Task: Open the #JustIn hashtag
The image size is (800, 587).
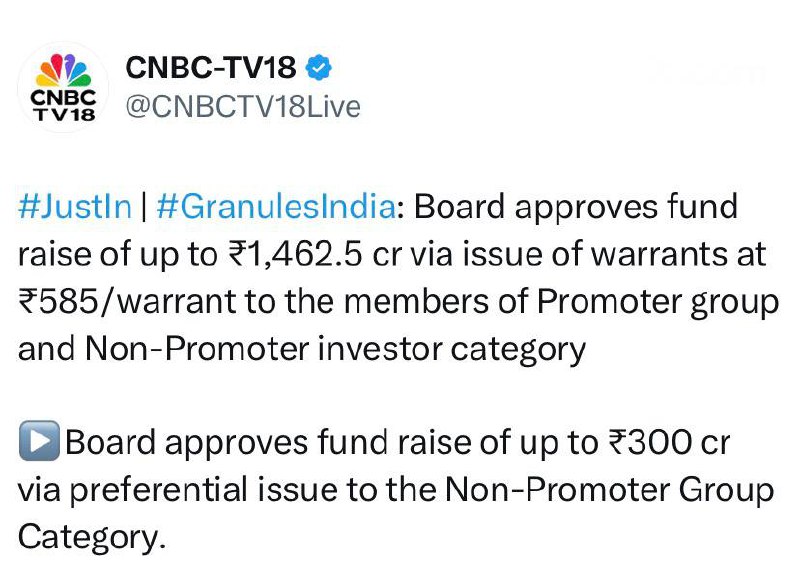Action: (75, 207)
